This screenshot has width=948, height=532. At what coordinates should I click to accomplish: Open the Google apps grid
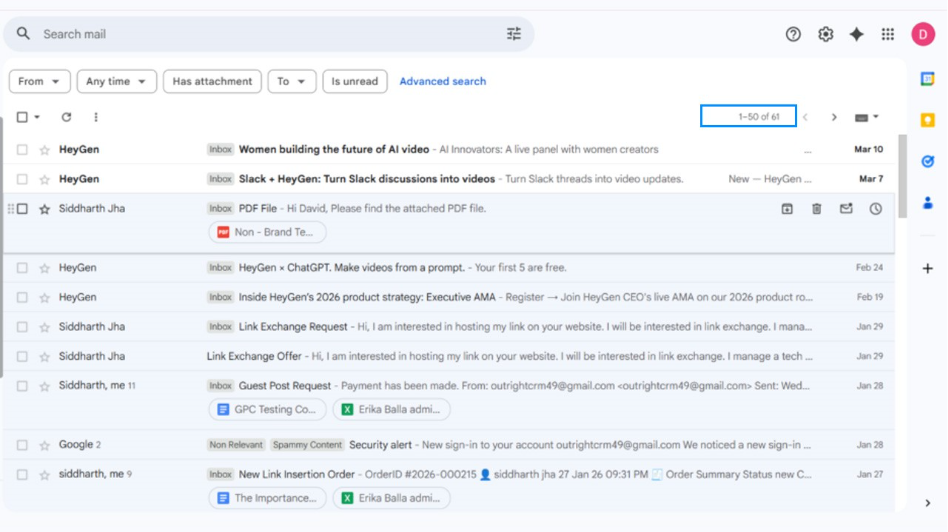click(x=887, y=34)
